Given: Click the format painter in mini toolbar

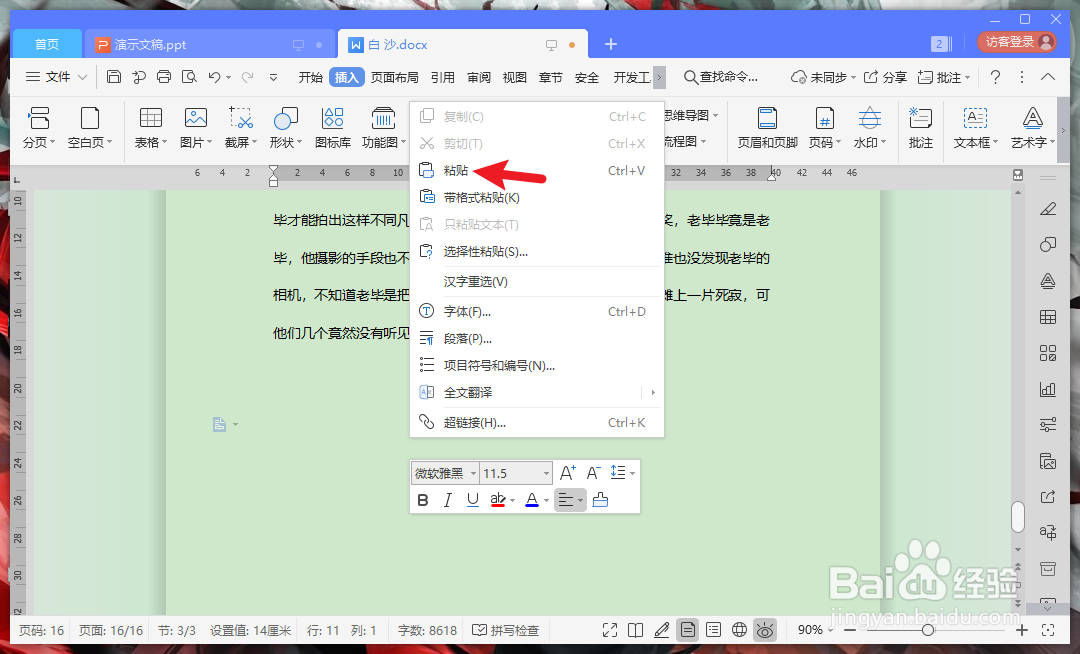Looking at the screenshot, I should 600,500.
